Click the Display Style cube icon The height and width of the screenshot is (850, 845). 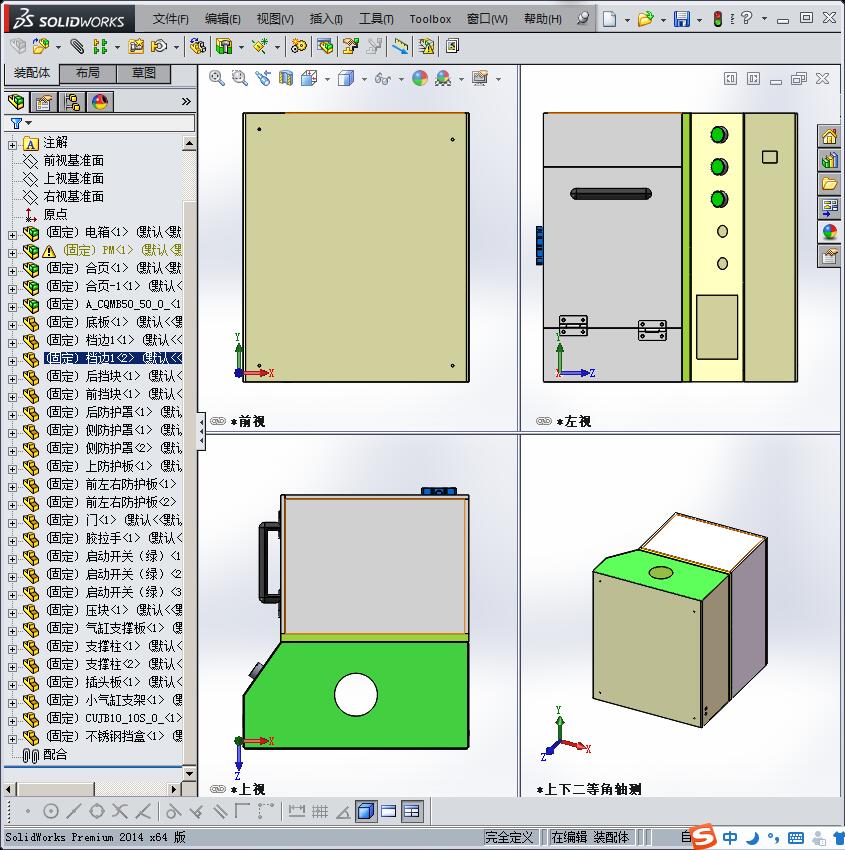point(346,78)
